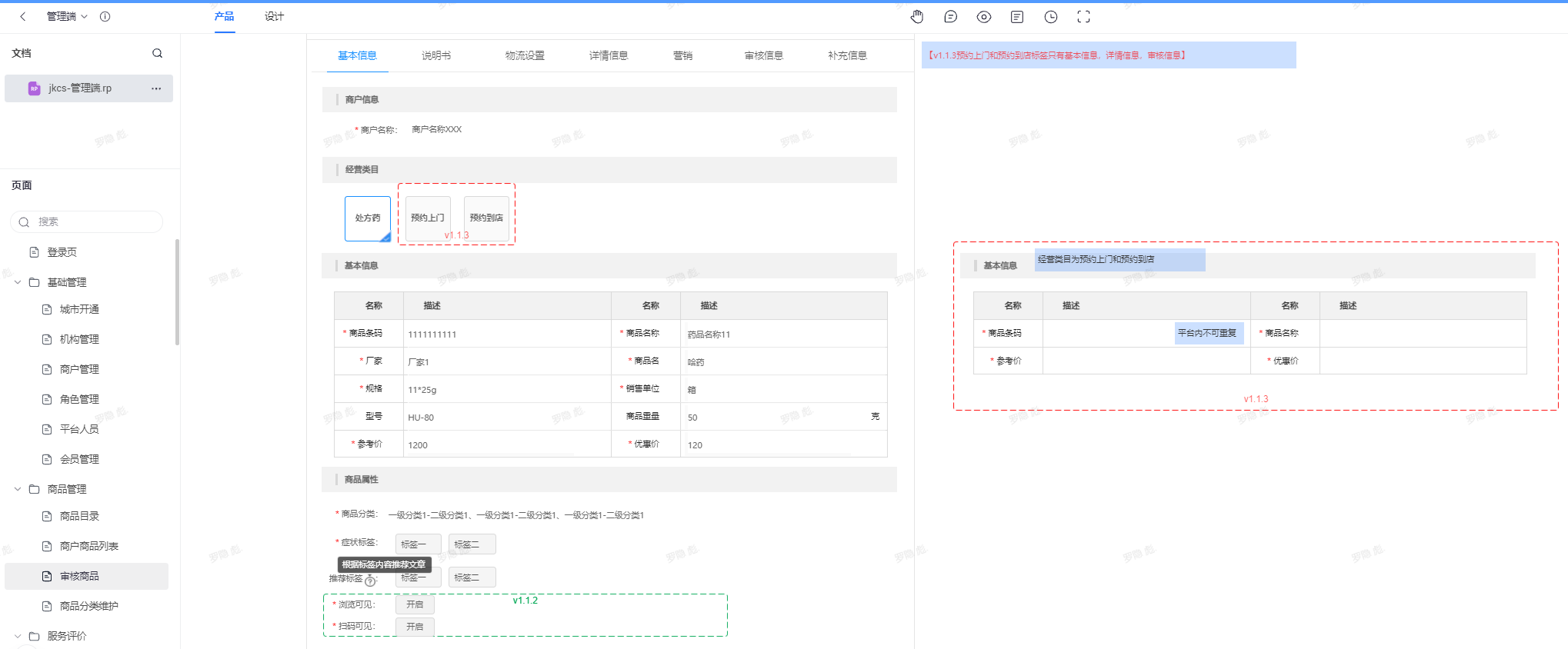Click the 商品名称 value 药品名称11
The width and height of the screenshot is (1568, 649).
[709, 334]
